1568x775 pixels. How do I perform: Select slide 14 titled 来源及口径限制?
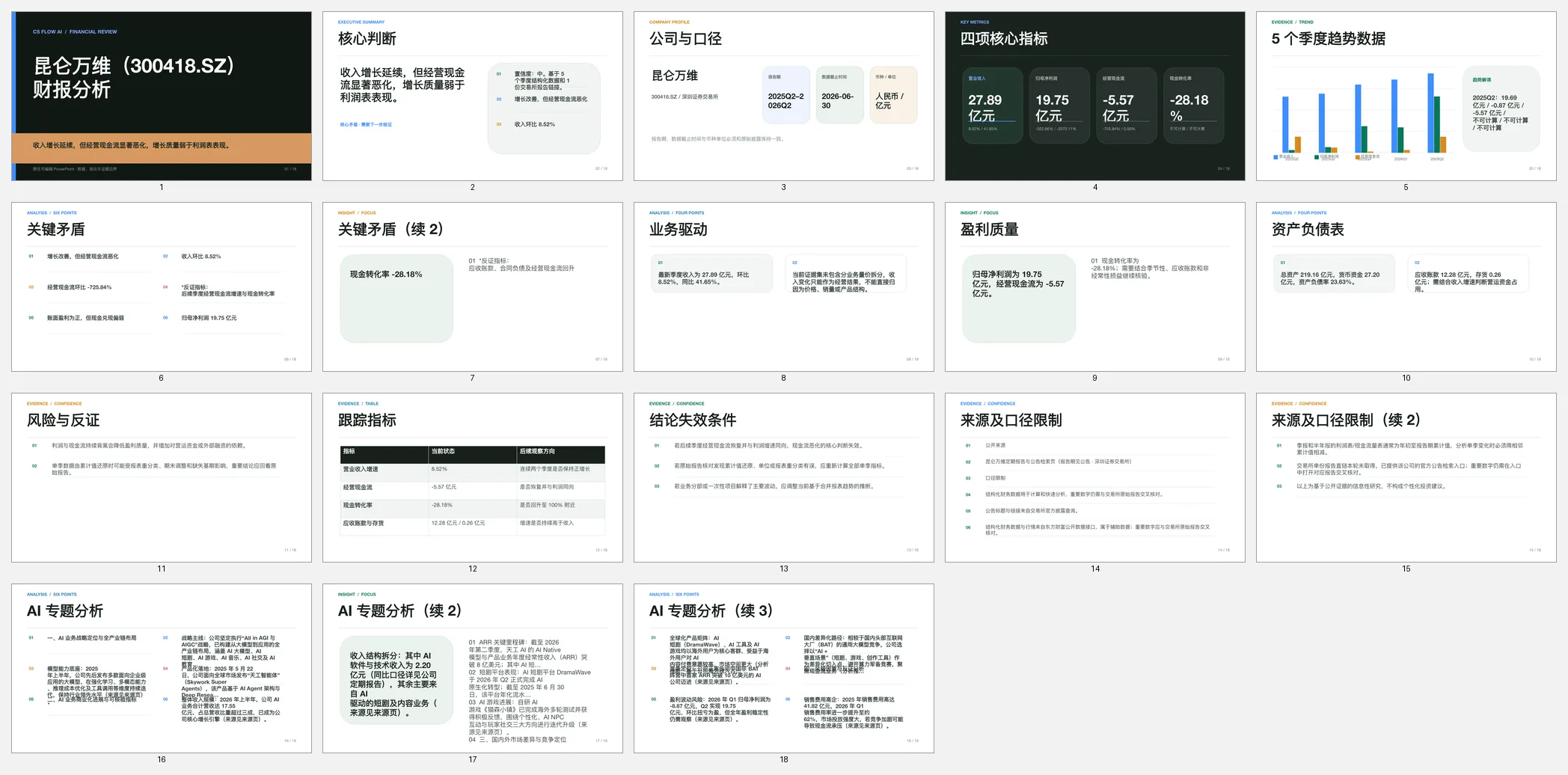[1095, 477]
